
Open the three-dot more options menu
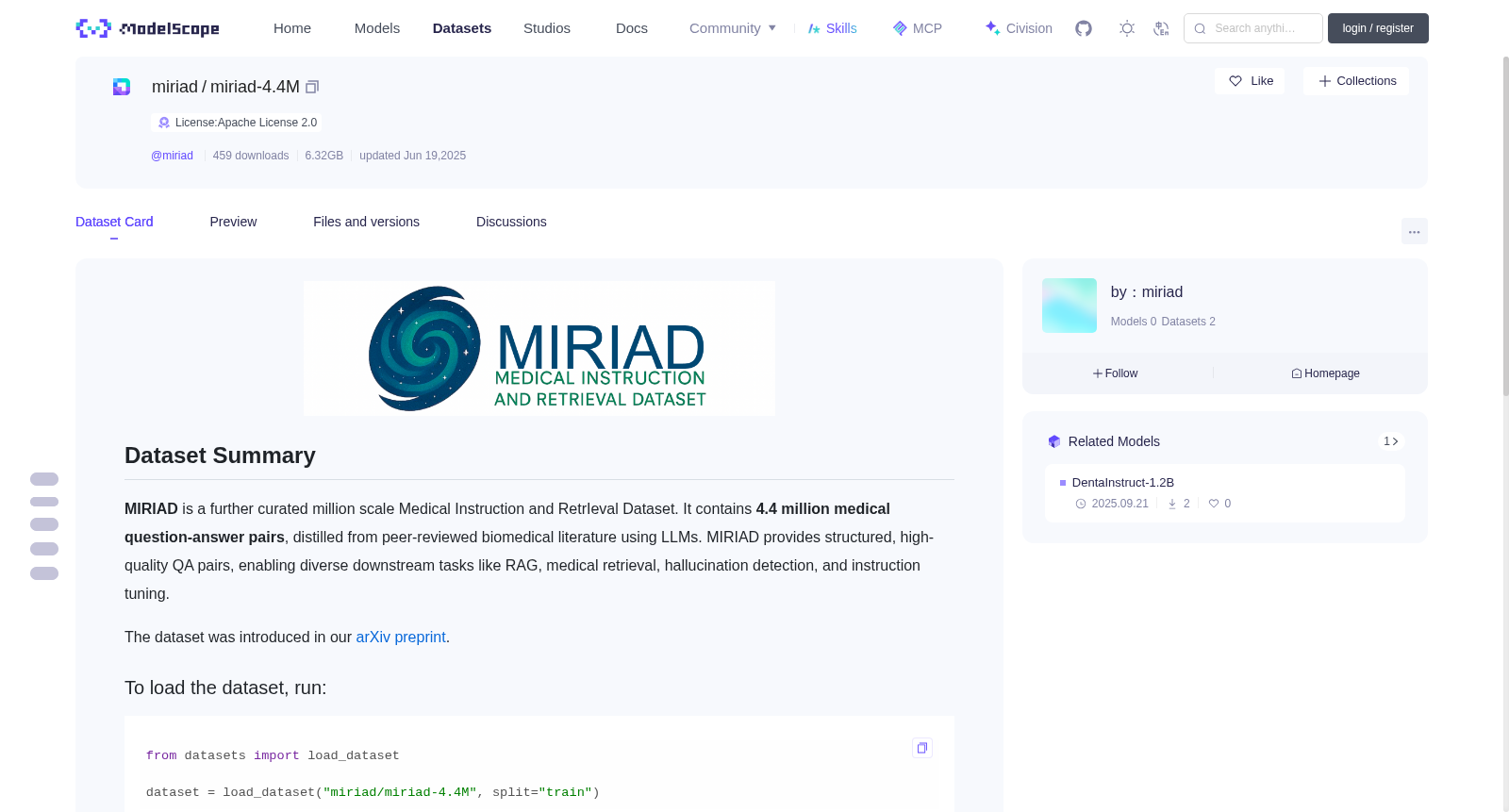(x=1415, y=231)
